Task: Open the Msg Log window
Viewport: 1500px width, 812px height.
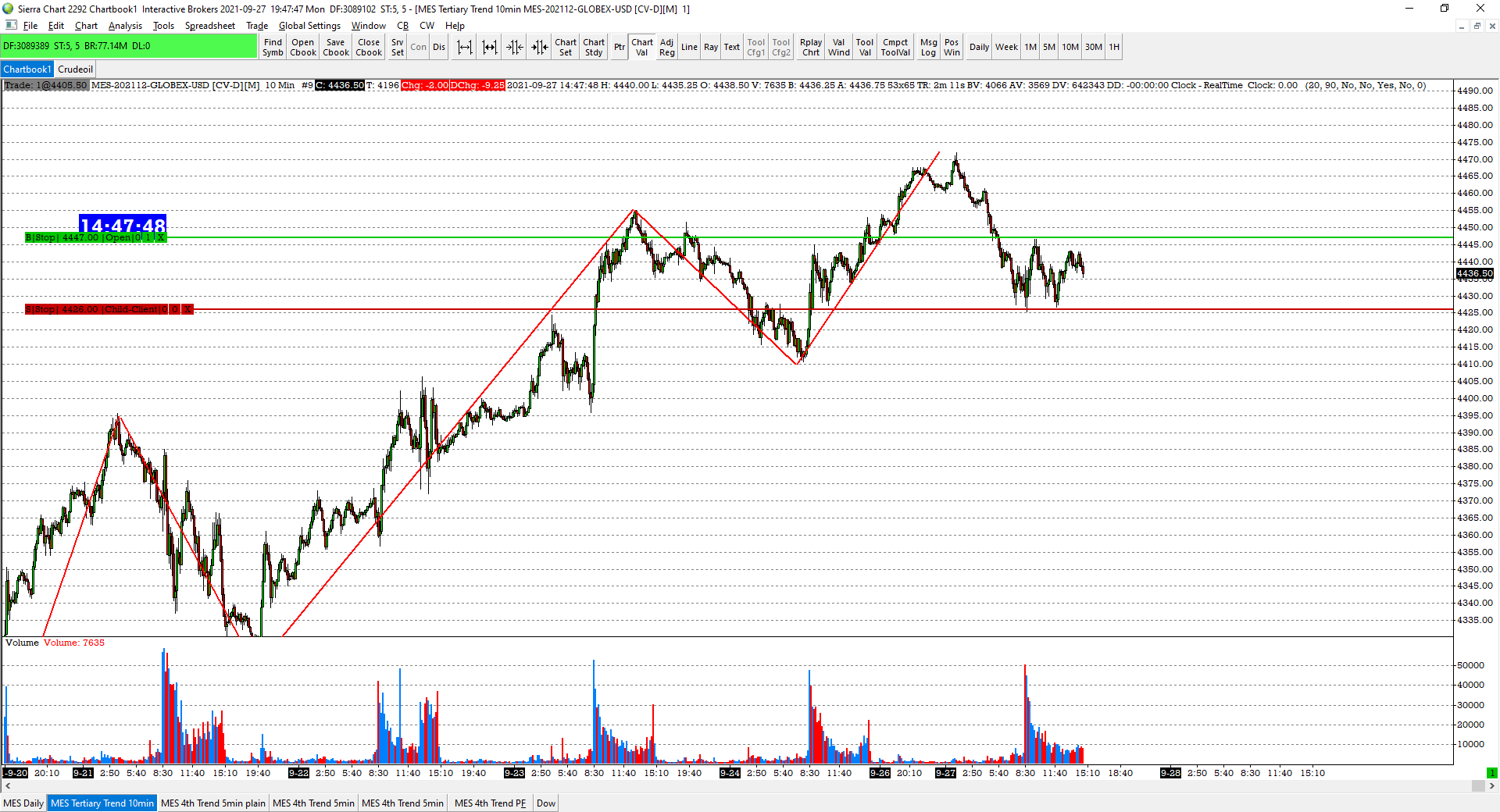Action: pos(928,47)
